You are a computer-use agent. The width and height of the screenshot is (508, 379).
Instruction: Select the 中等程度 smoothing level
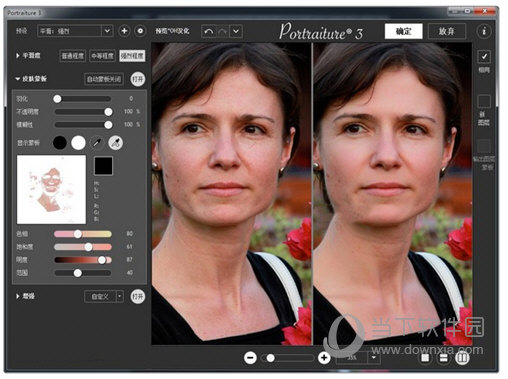point(102,56)
